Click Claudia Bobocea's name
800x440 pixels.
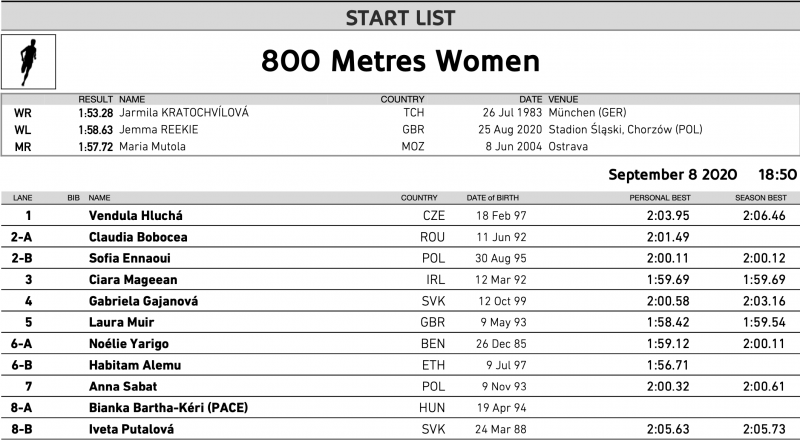[x=138, y=237]
